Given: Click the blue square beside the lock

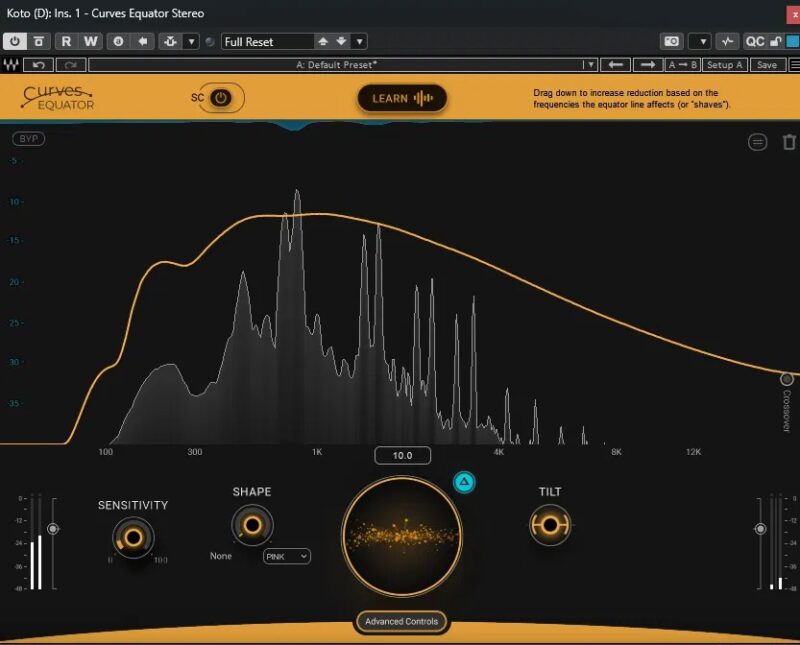Looking at the screenshot, I should pyautogui.click(x=793, y=41).
